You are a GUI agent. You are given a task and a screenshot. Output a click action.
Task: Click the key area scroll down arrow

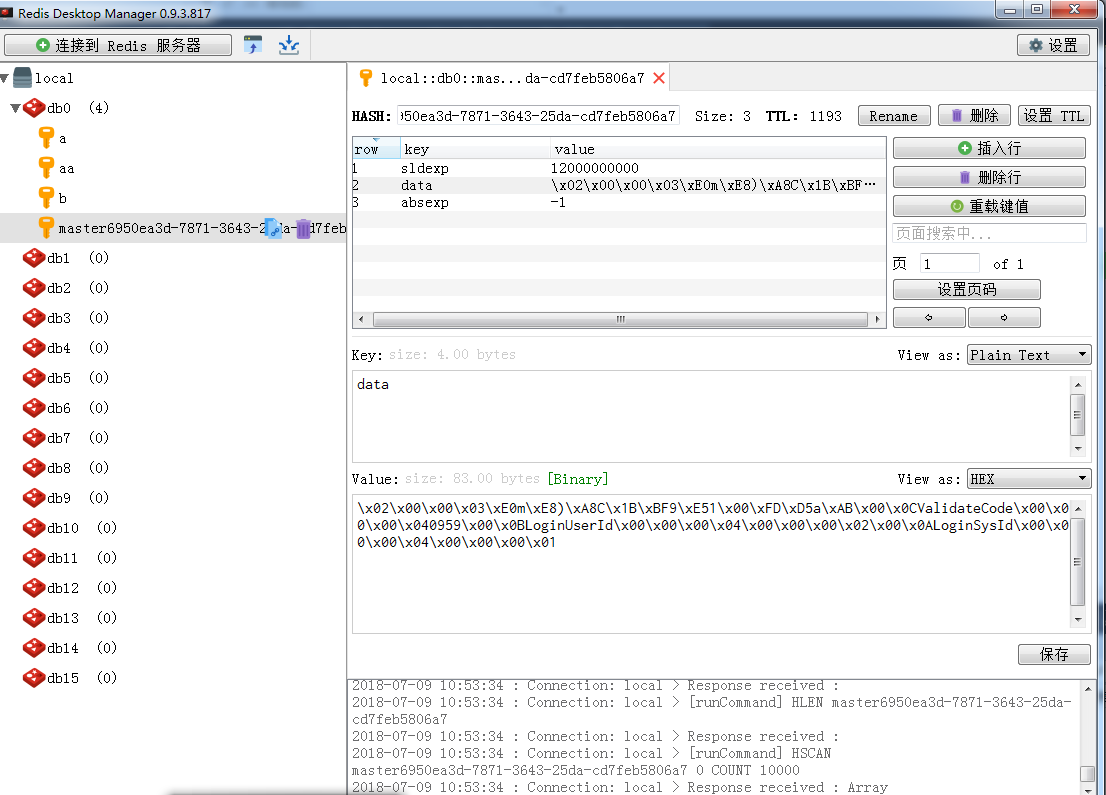click(1077, 449)
